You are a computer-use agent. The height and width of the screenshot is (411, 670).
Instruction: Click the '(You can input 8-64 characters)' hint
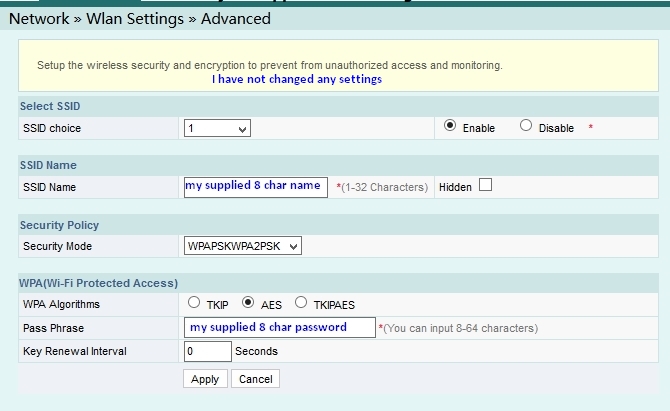click(460, 328)
